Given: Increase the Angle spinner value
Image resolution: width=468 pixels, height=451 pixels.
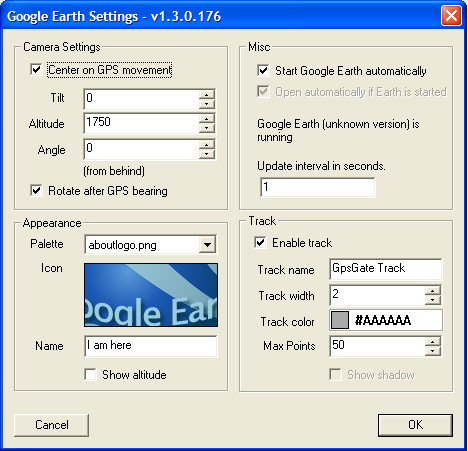Looking at the screenshot, I should 207,145.
